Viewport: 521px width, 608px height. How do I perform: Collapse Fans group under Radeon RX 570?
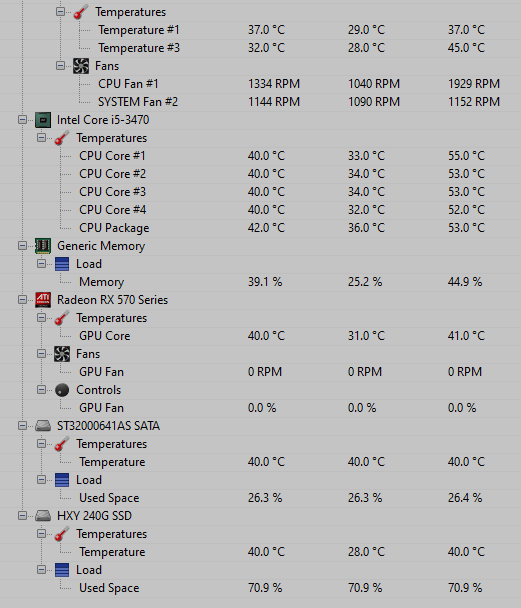click(41, 354)
